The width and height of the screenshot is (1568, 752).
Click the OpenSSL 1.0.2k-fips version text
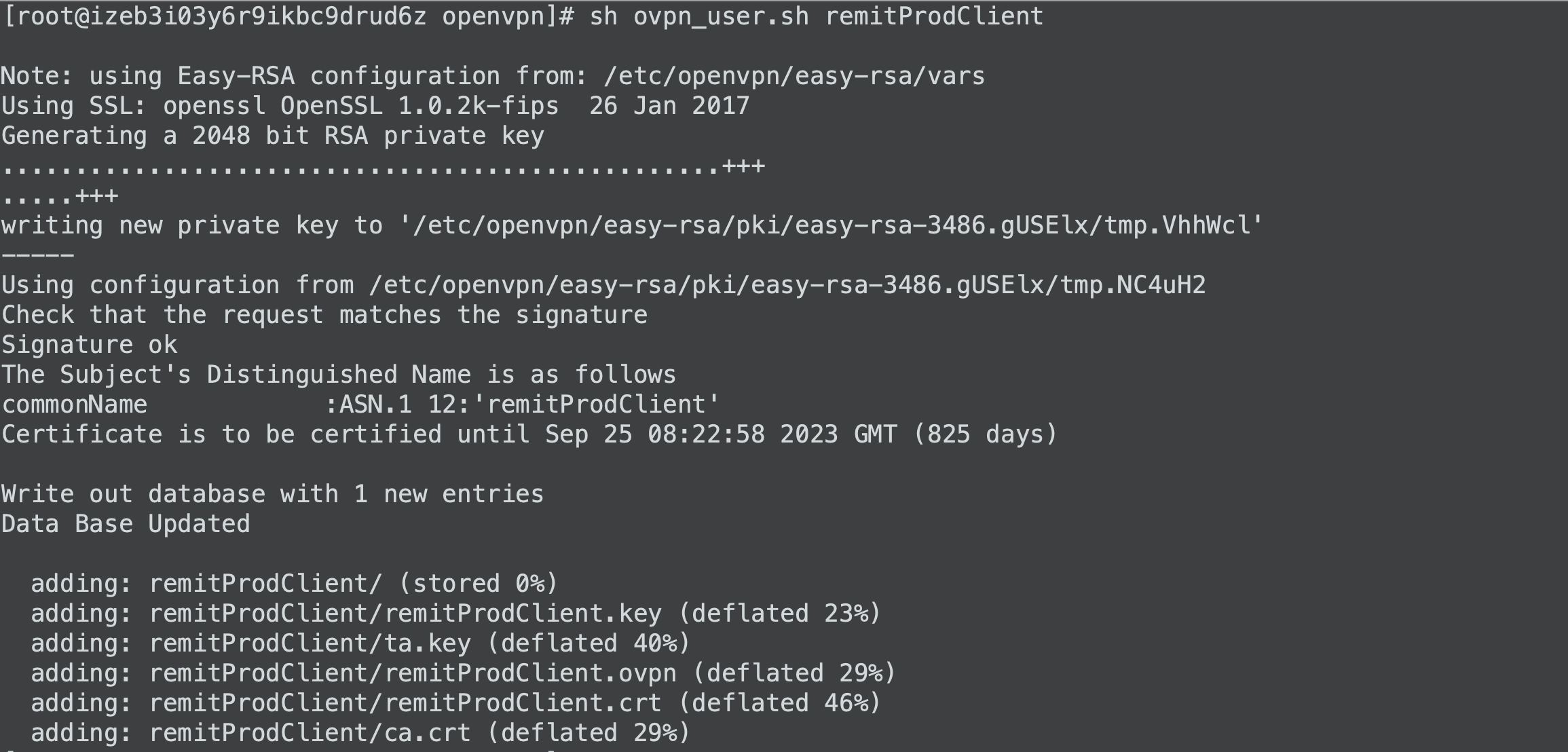[419, 106]
